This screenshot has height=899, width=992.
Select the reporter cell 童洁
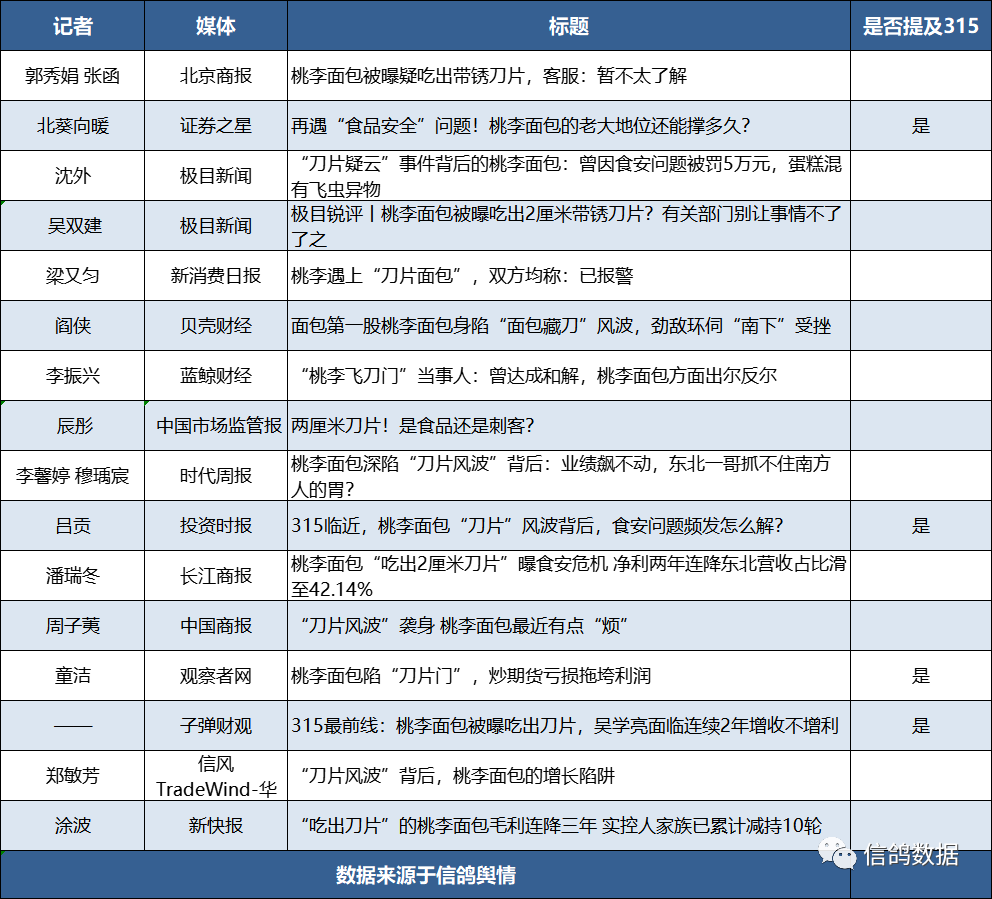[72, 676]
